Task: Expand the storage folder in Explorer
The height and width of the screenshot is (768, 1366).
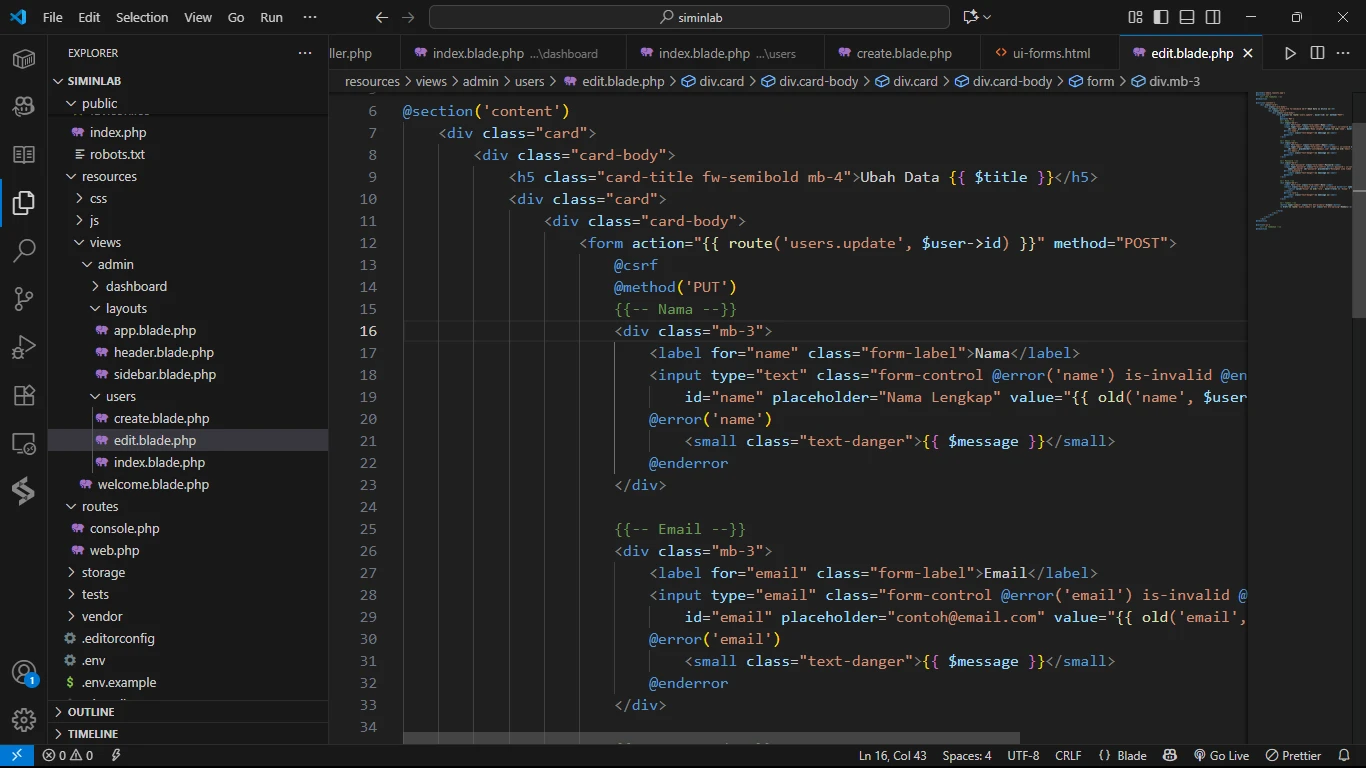Action: pyautogui.click(x=103, y=572)
